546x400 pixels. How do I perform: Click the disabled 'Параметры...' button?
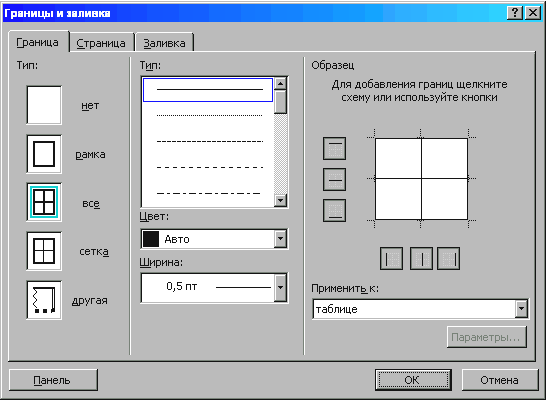coord(486,337)
